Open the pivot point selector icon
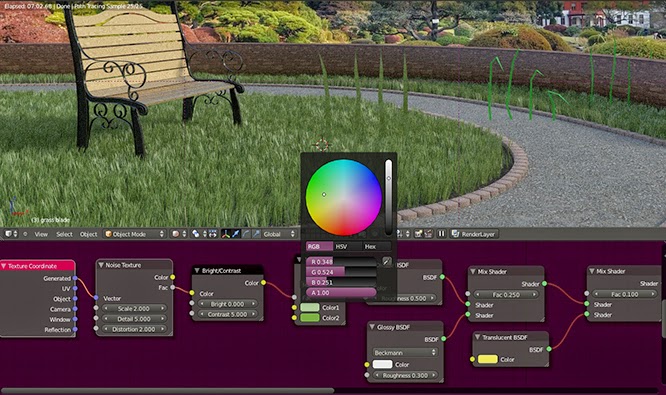 [199, 234]
